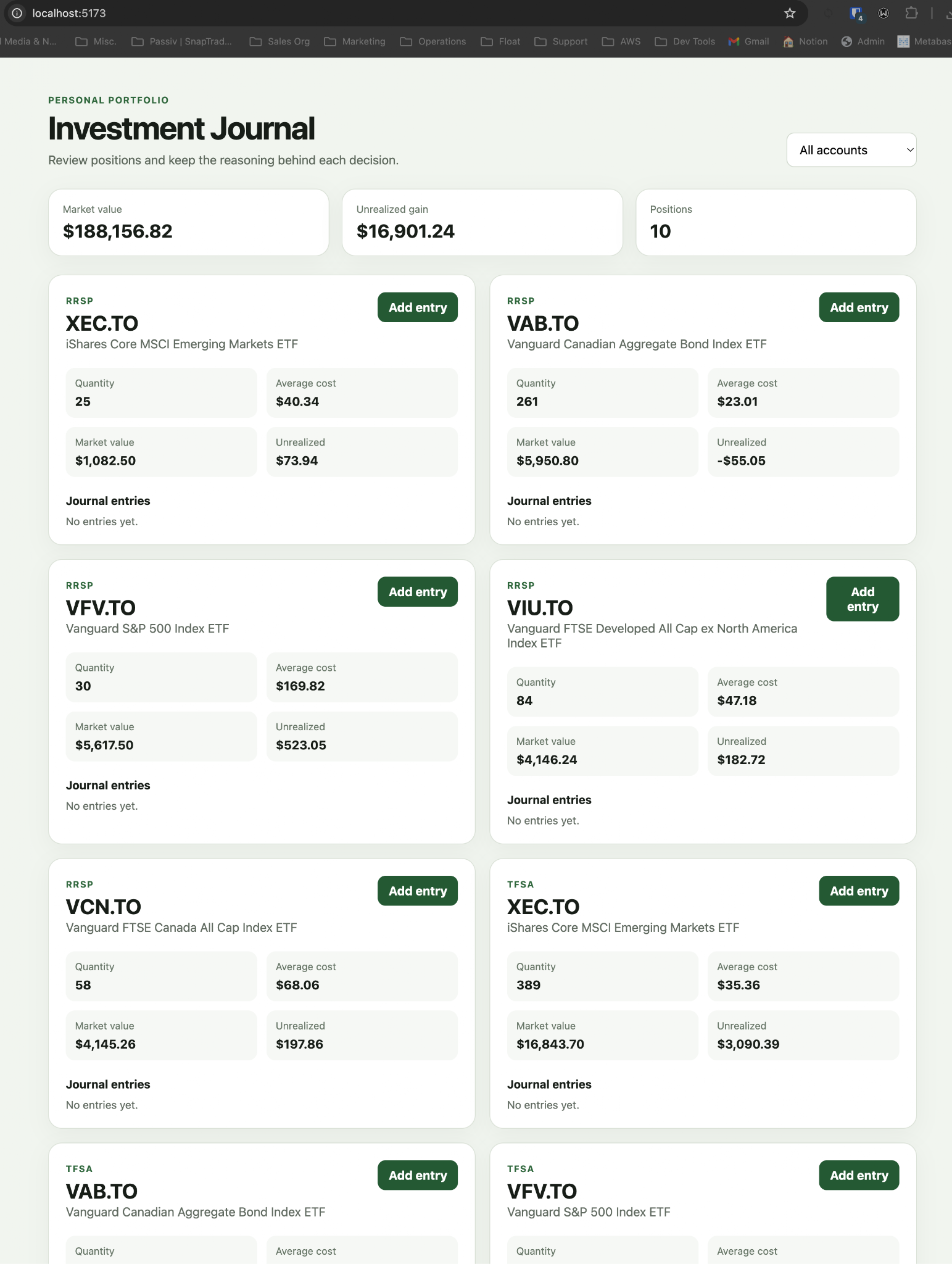Viewport: 952px width, 1264px height.
Task: Add entry for VIU.TO position
Action: tap(863, 599)
